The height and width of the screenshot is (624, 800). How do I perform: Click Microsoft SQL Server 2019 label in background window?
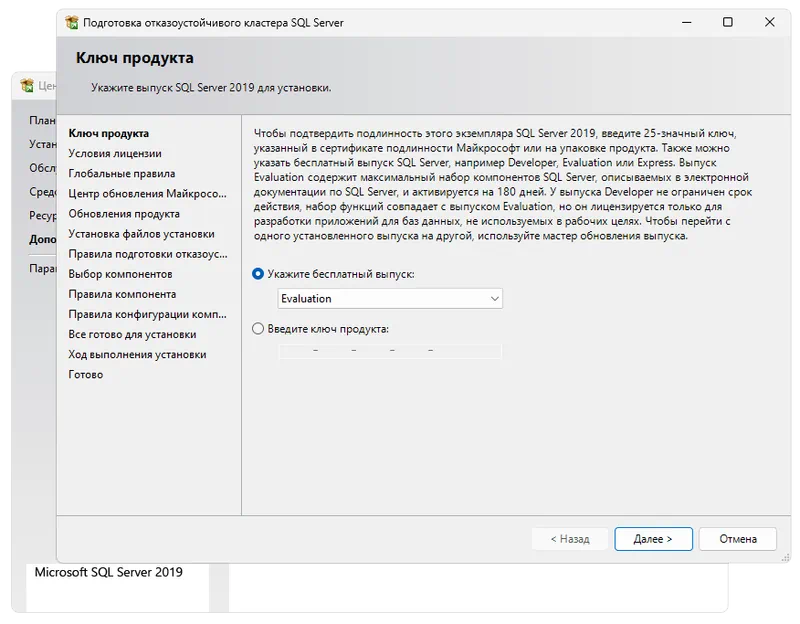point(109,572)
